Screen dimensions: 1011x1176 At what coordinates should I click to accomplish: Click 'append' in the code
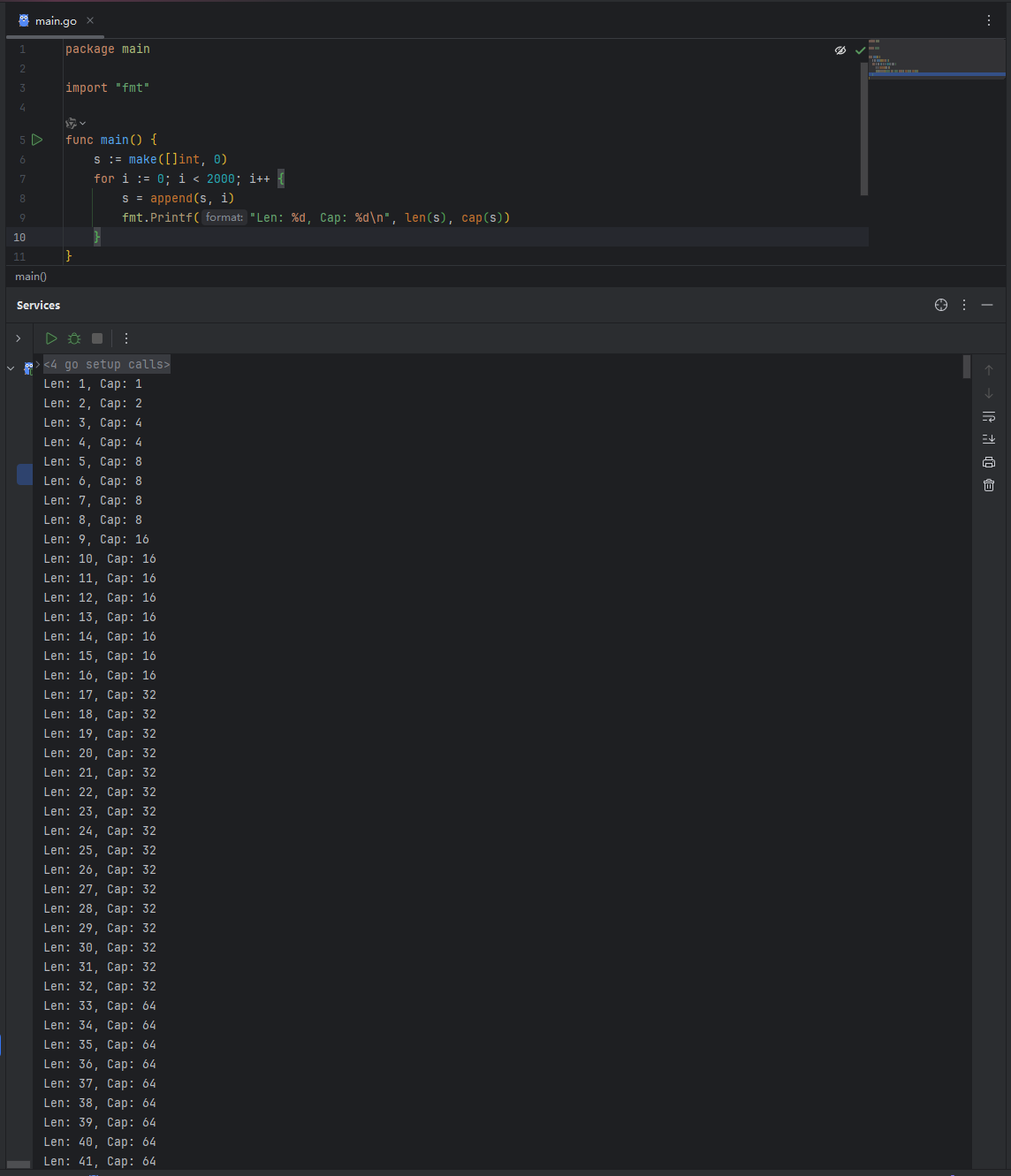pyautogui.click(x=171, y=198)
